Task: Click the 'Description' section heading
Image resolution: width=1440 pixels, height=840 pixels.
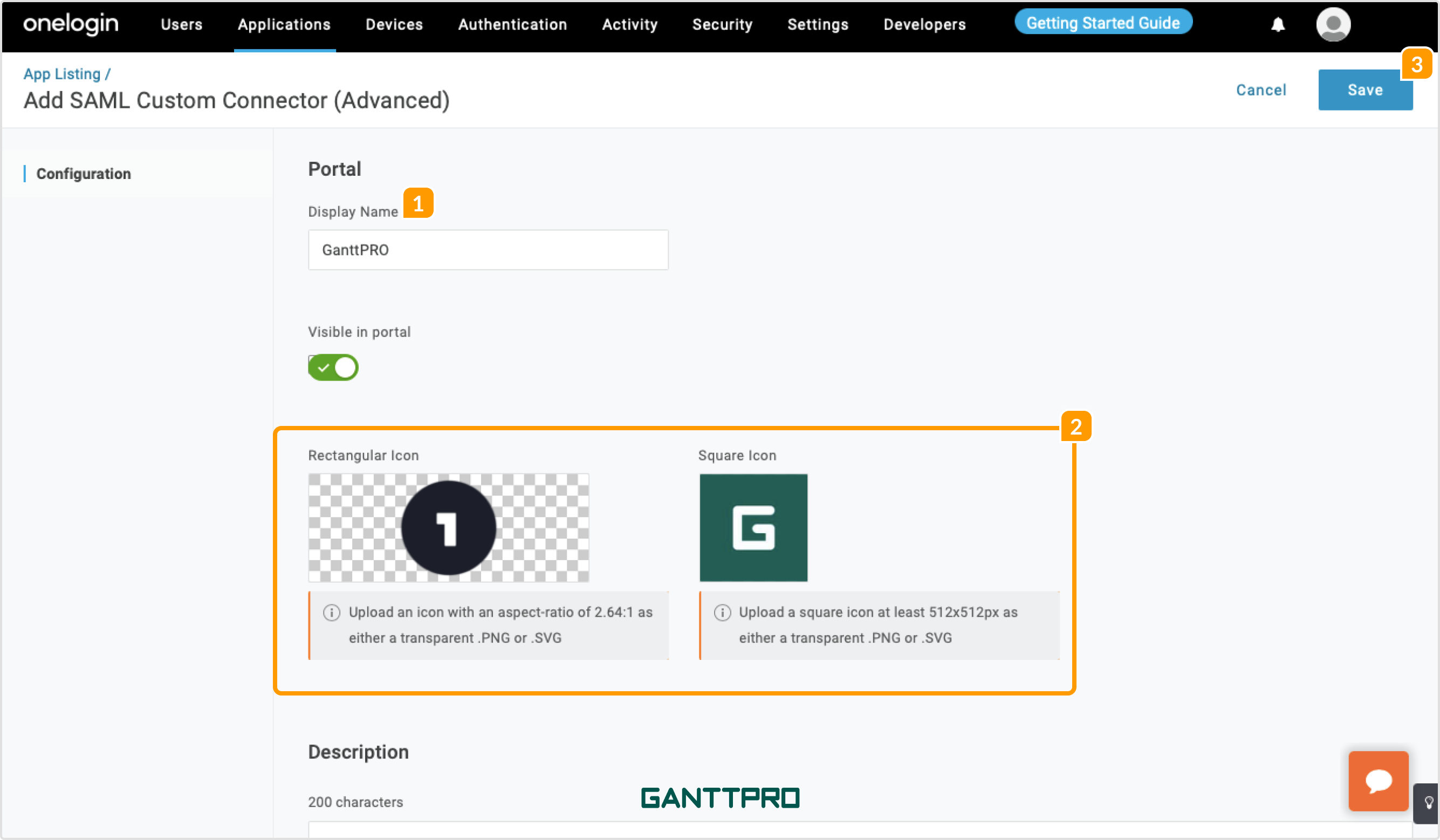Action: pos(358,752)
